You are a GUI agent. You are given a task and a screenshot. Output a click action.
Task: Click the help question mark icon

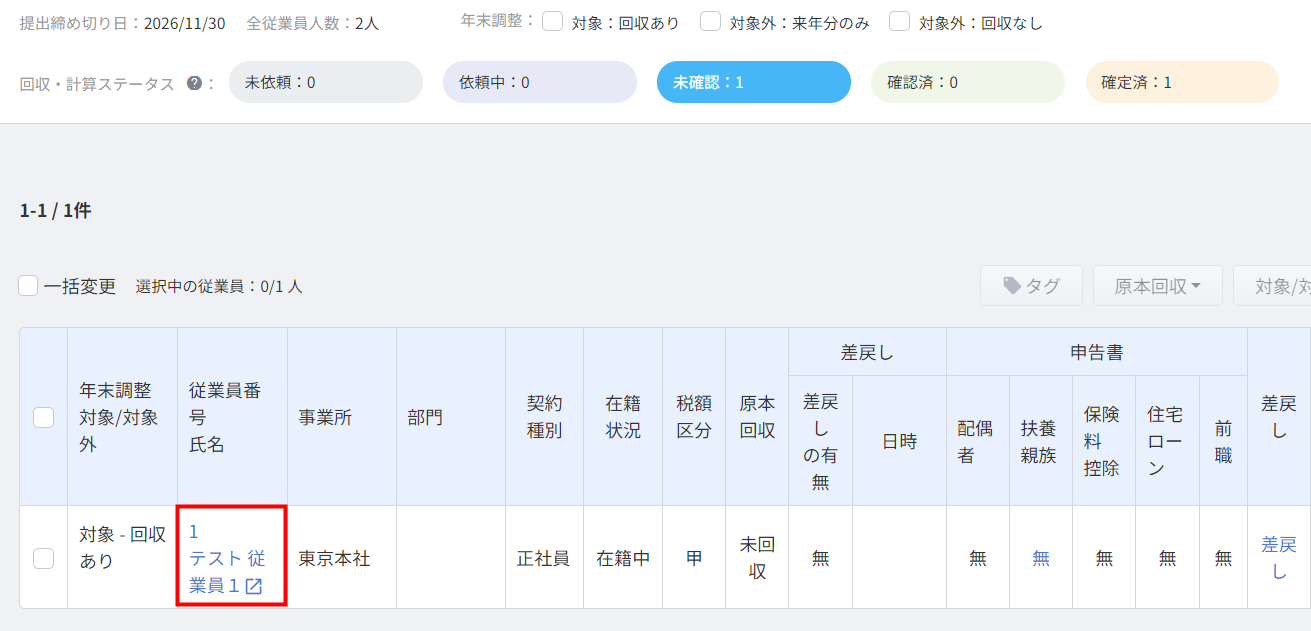194,84
